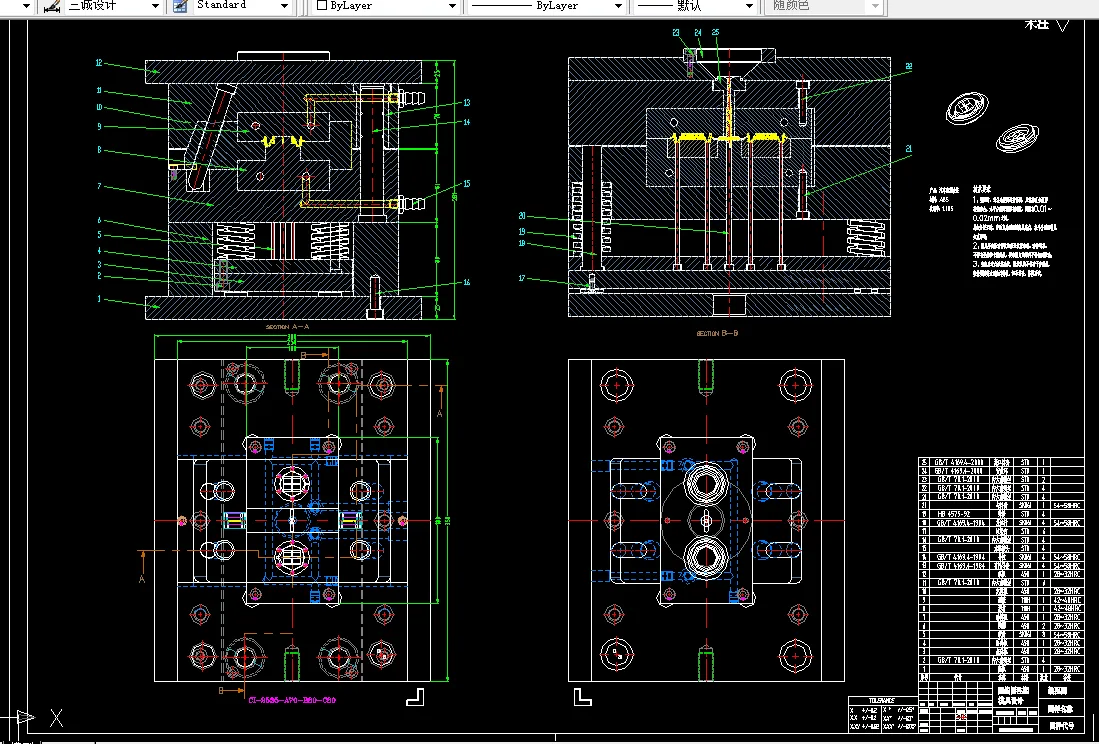Select the "SECTION B-B" label
This screenshot has width=1099, height=744.
[x=717, y=333]
